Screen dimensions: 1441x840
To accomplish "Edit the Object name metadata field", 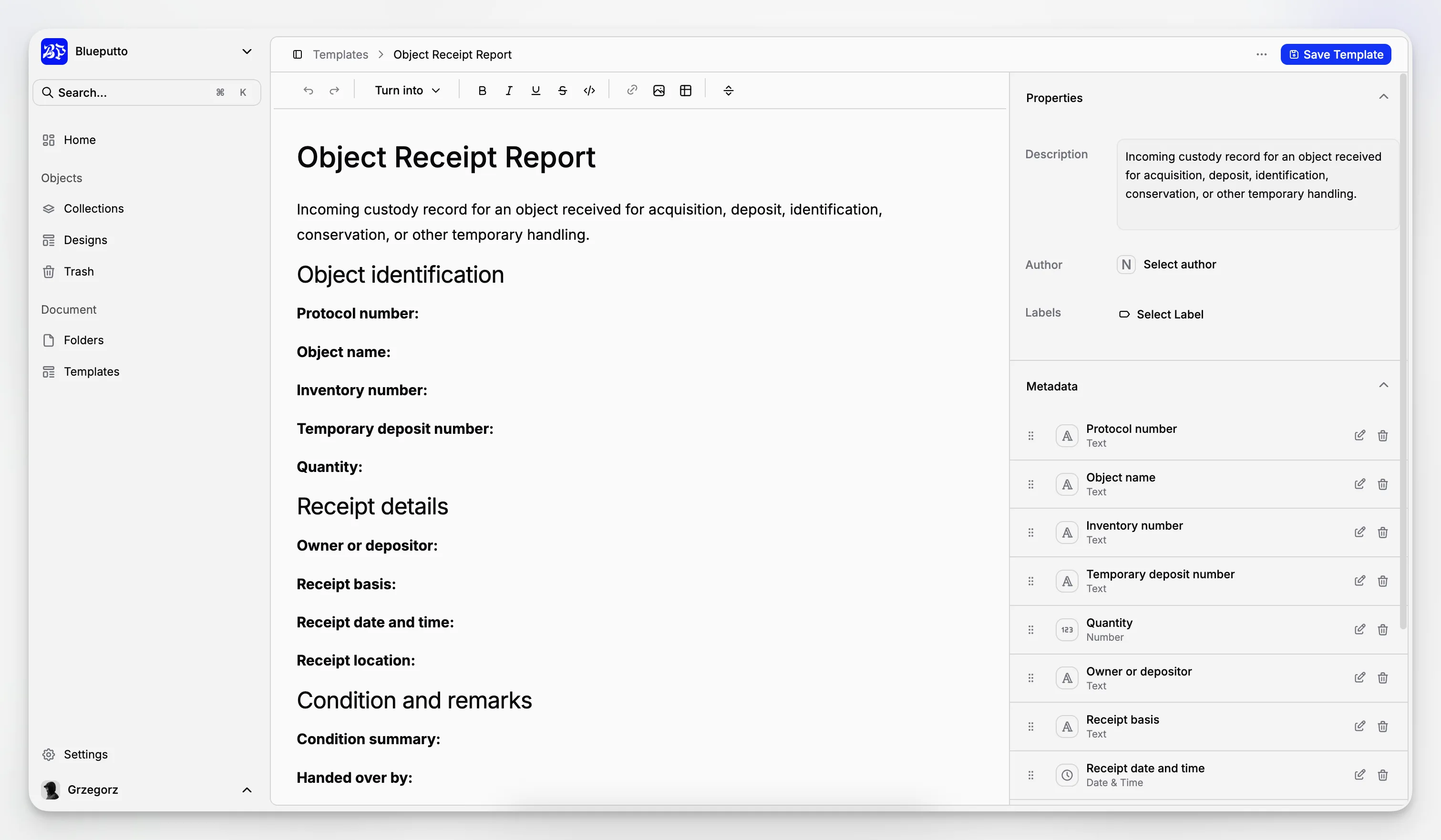I will pyautogui.click(x=1360, y=484).
